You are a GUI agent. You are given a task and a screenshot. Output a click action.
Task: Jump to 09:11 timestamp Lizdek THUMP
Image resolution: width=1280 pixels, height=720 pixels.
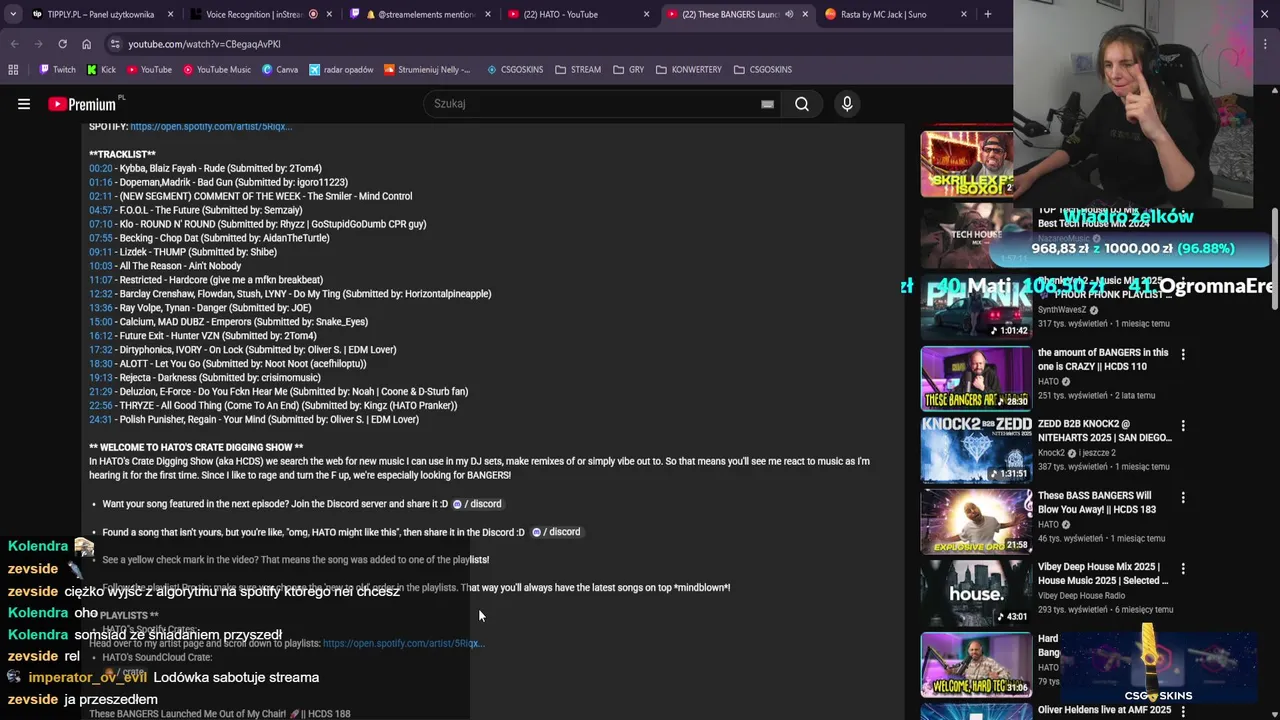(x=100, y=252)
